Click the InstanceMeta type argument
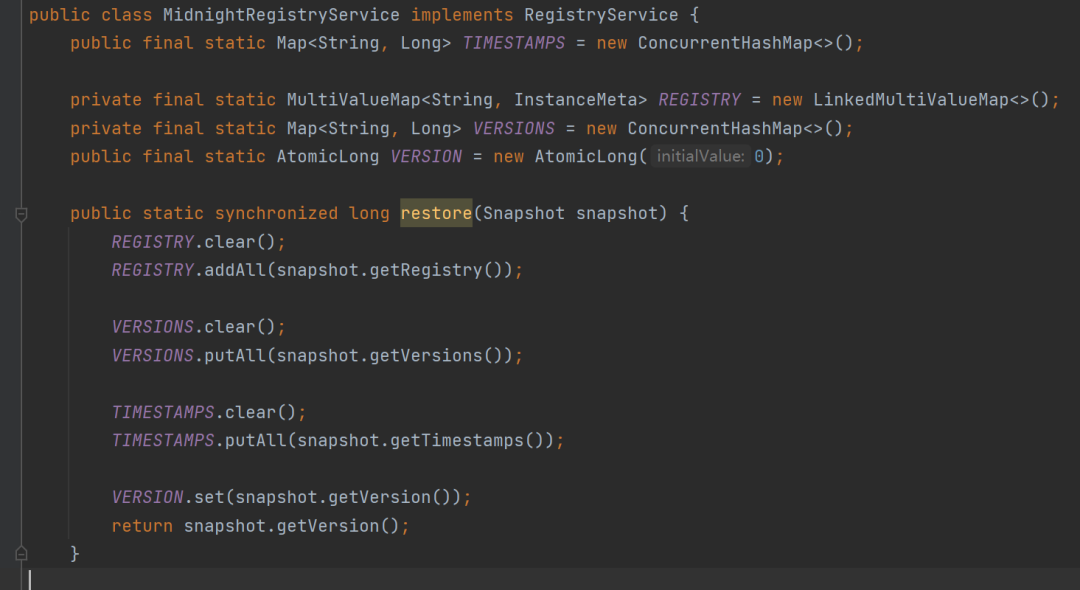 point(575,100)
